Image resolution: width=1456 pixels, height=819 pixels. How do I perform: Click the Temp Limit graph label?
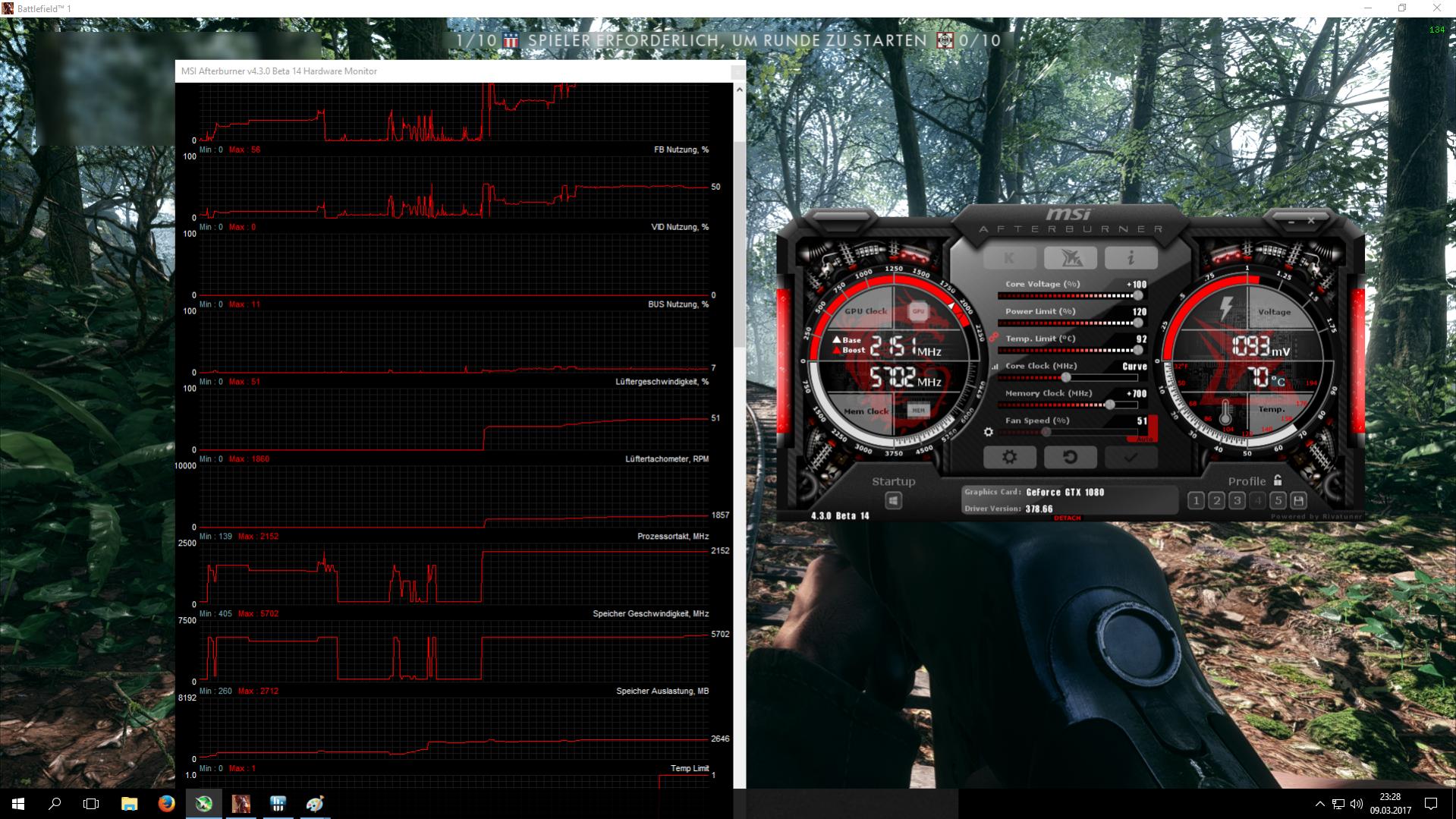click(690, 768)
